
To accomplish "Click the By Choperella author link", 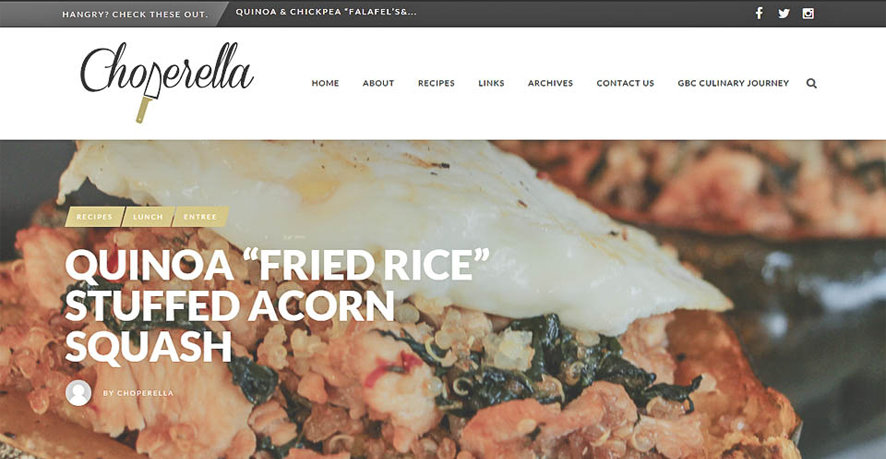I will point(138,393).
